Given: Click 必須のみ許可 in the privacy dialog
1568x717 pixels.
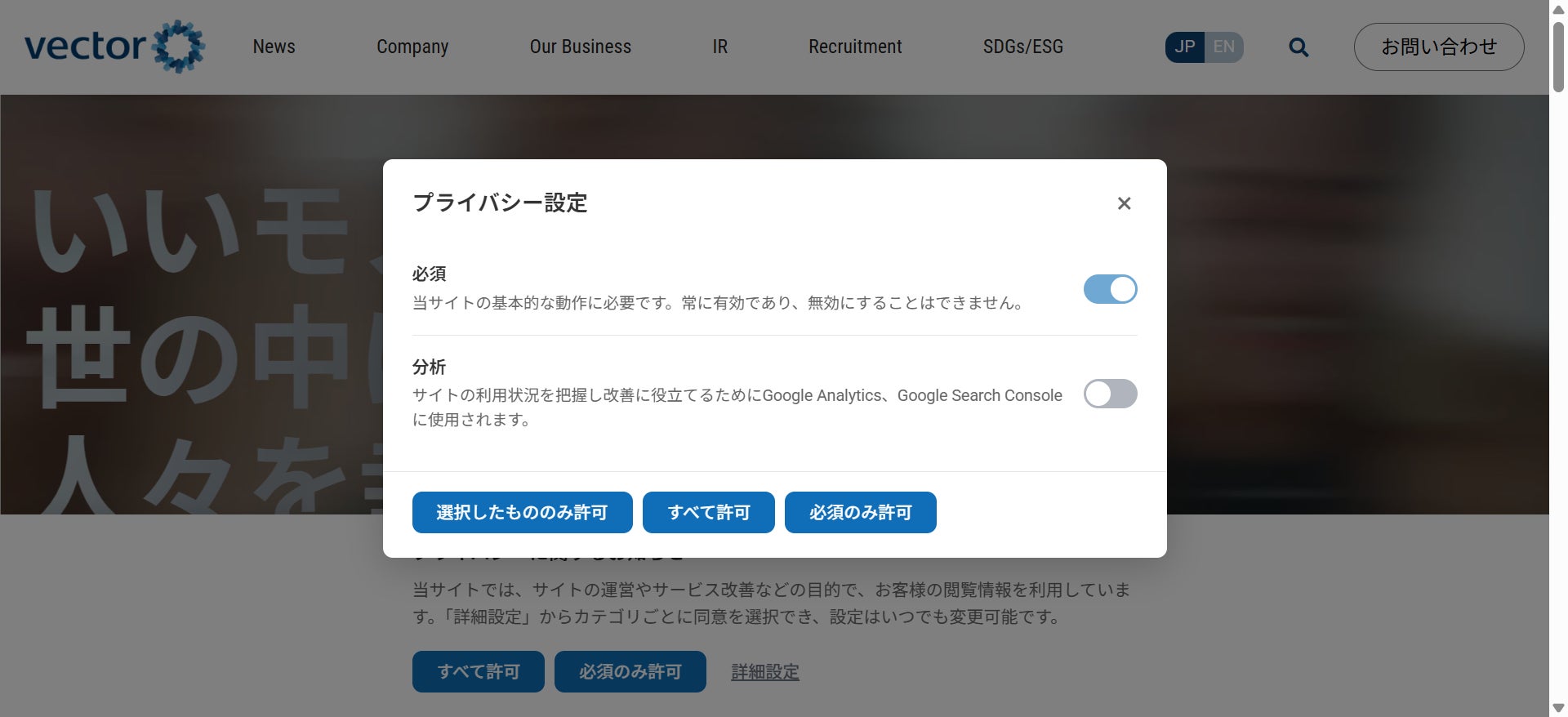Looking at the screenshot, I should pos(861,512).
